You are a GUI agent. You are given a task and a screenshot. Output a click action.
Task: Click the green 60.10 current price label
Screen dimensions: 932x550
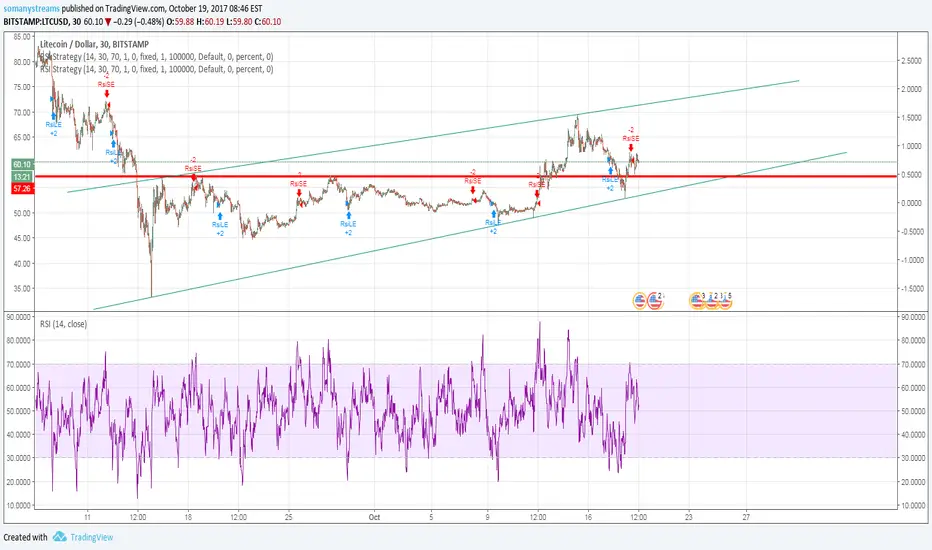pyautogui.click(x=23, y=164)
